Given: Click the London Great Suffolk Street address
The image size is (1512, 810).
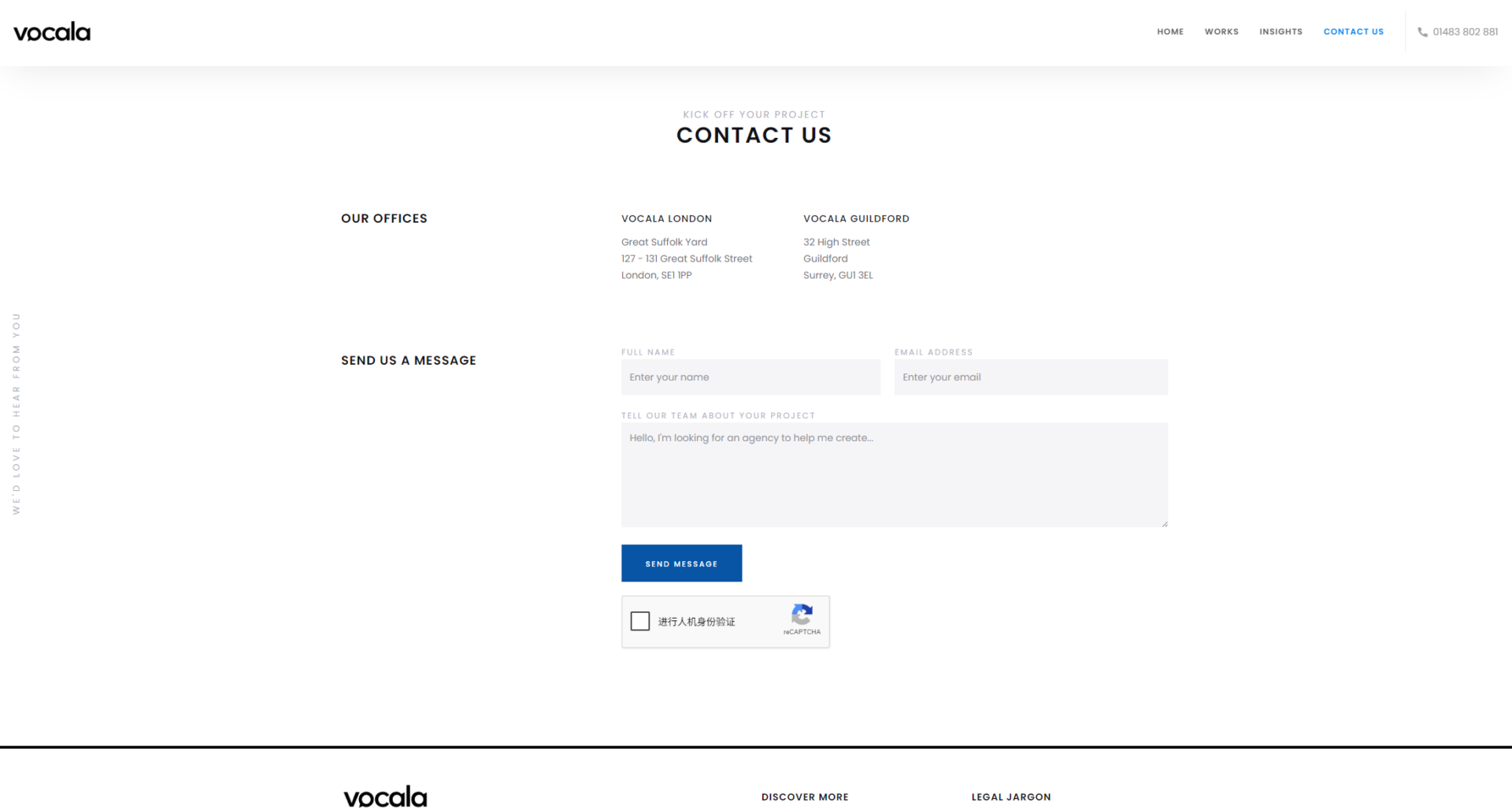Looking at the screenshot, I should (x=687, y=258).
